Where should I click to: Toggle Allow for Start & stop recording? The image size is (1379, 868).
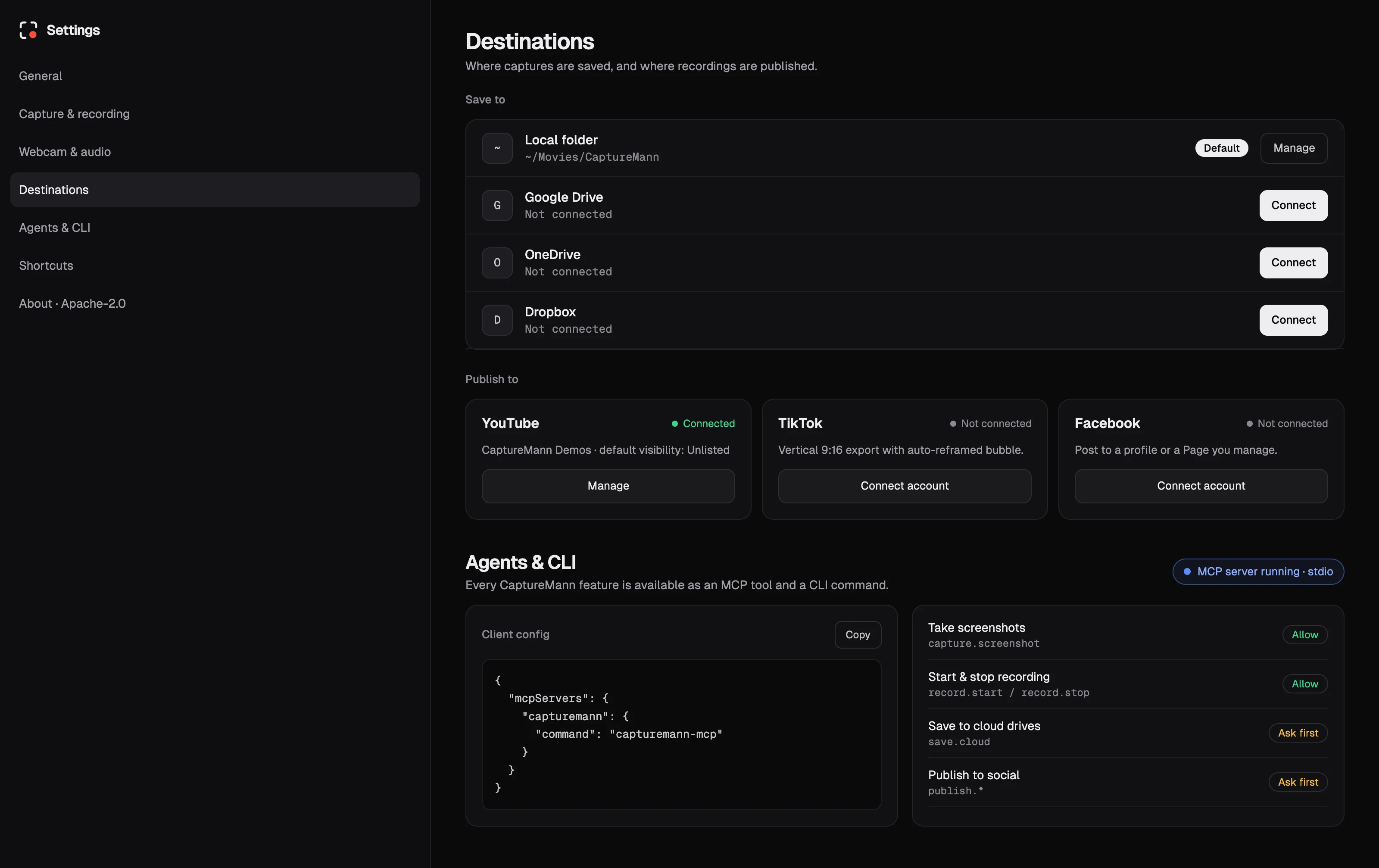pos(1304,684)
